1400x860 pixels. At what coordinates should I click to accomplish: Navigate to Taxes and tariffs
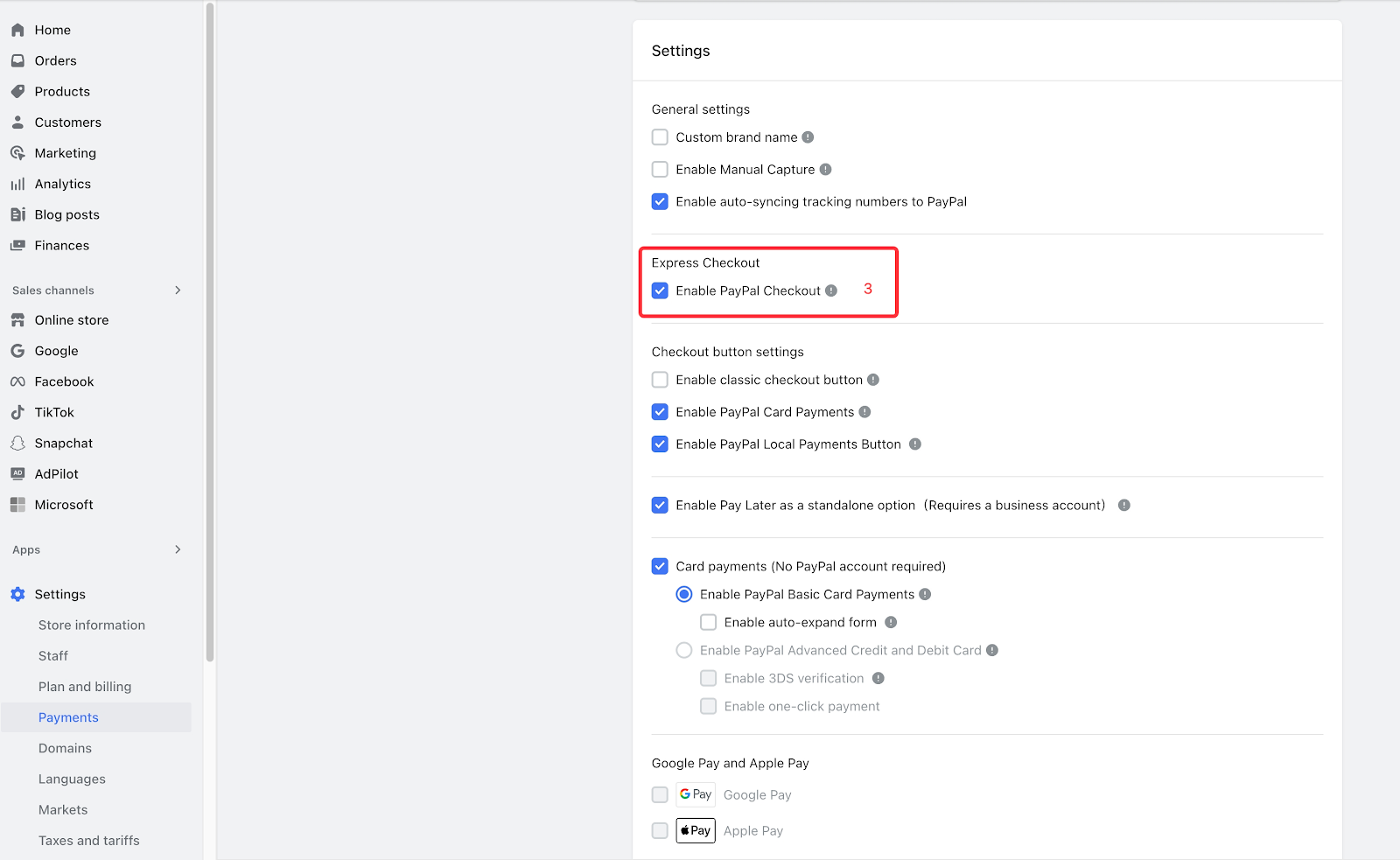(x=89, y=841)
